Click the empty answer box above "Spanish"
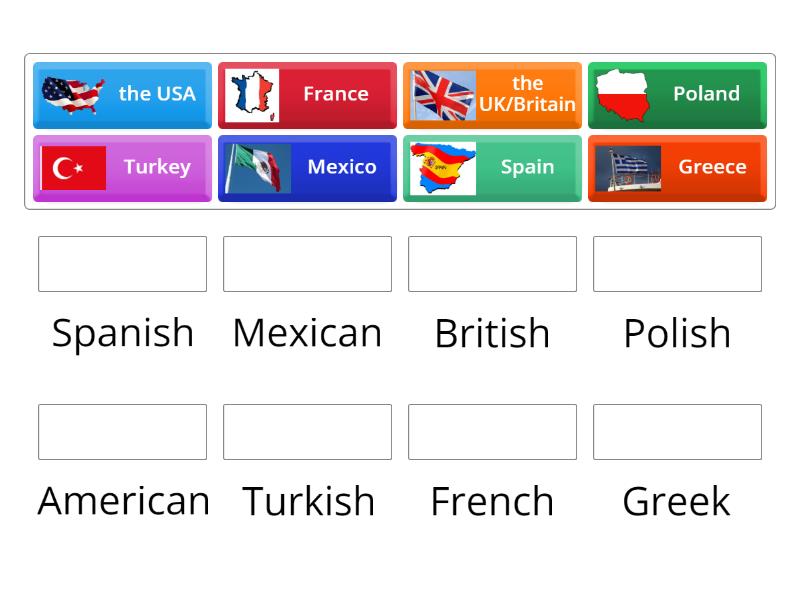This screenshot has height=600, width=800. point(122,264)
